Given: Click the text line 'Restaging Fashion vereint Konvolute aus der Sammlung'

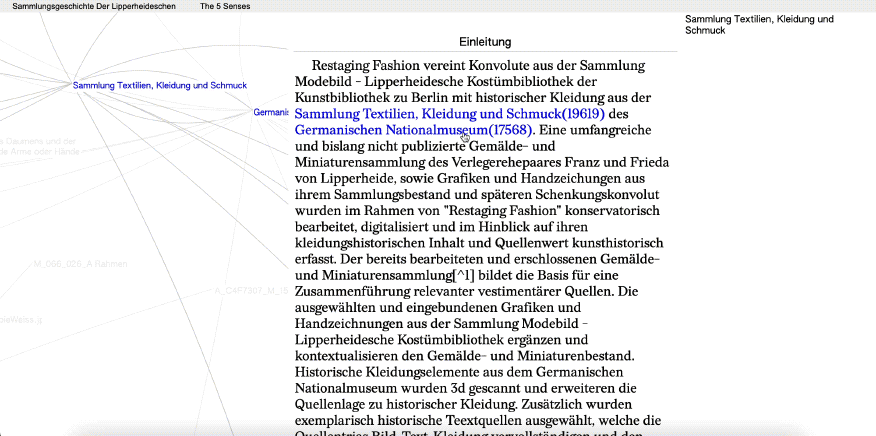Looking at the screenshot, I should click(478, 66).
